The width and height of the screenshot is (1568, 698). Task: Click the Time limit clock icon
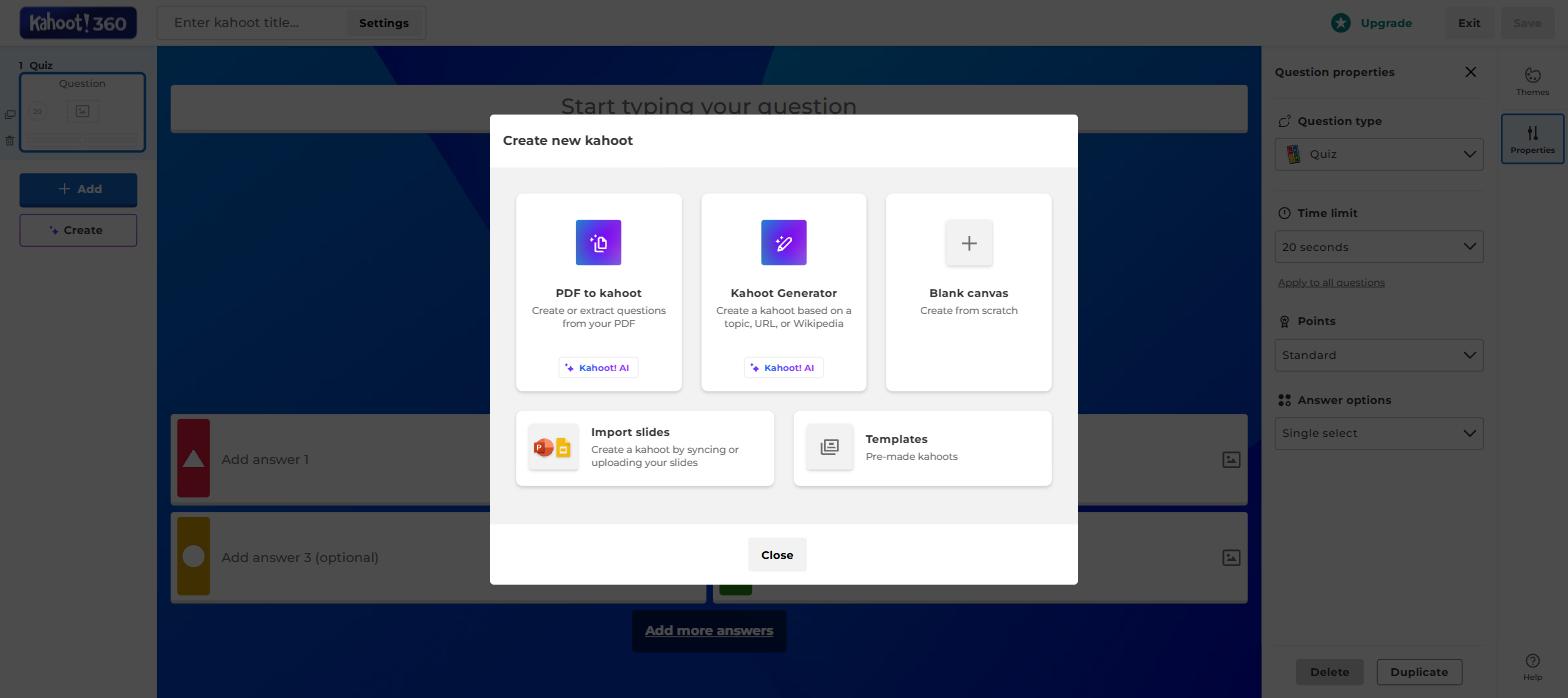click(x=1284, y=213)
